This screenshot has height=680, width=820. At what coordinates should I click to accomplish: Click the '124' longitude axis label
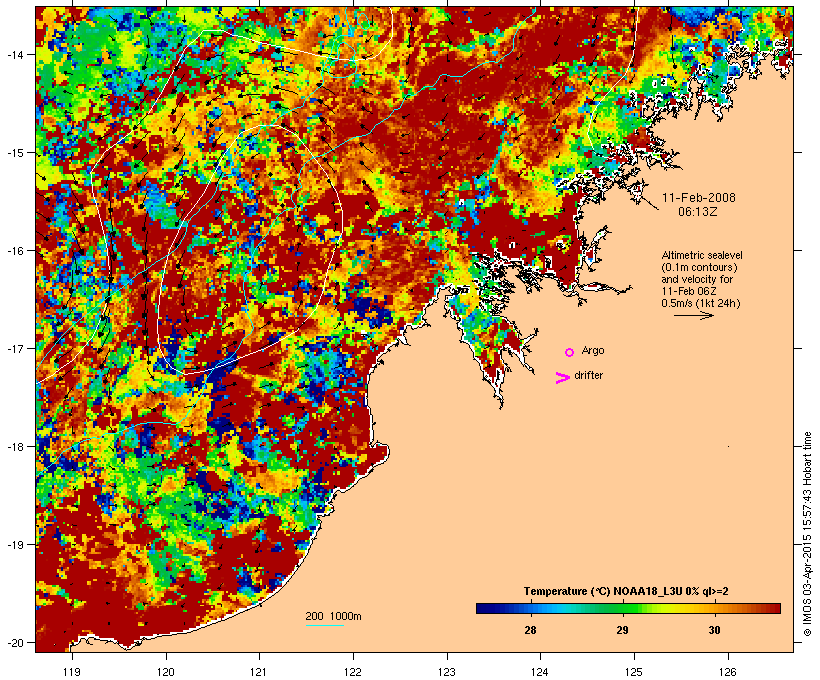(540, 672)
